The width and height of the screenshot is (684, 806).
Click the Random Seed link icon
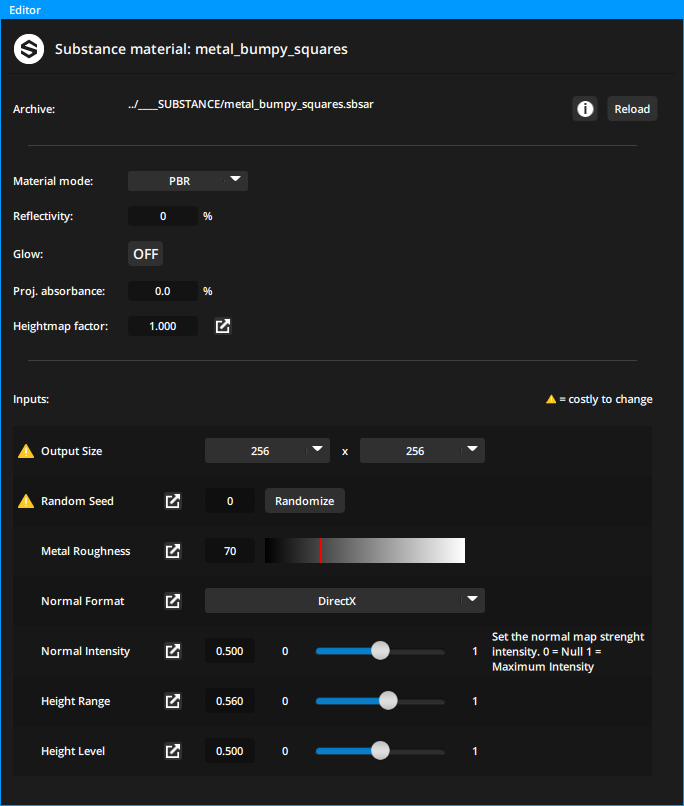tap(173, 501)
